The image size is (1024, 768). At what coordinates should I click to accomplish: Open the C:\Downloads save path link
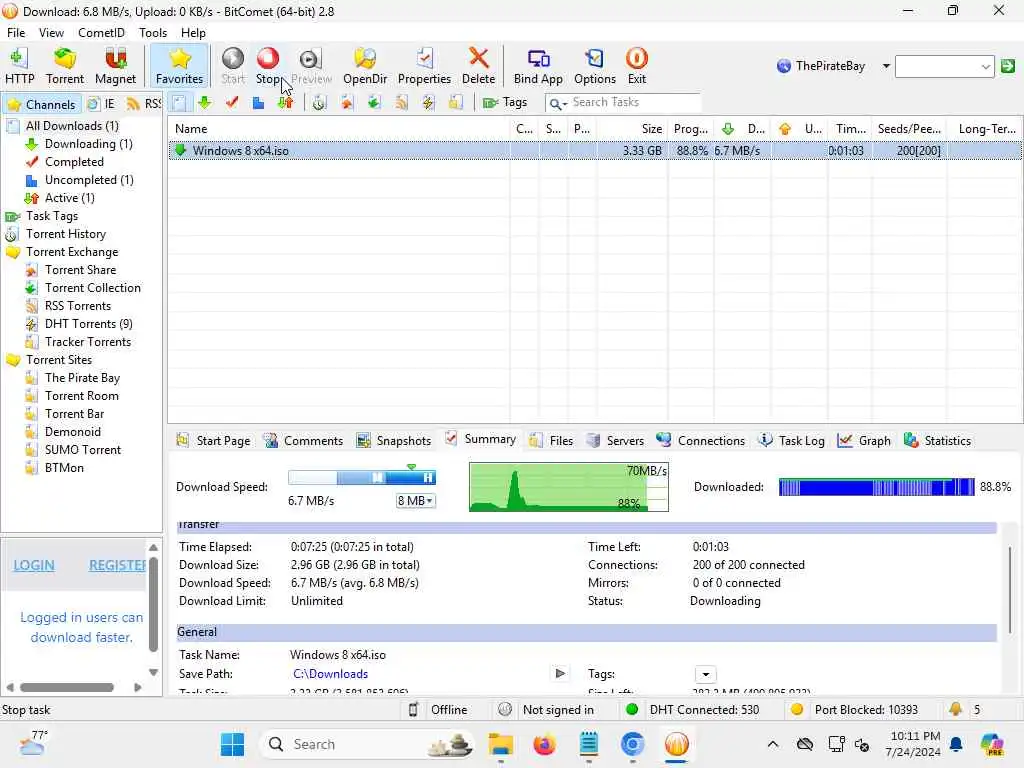[330, 674]
